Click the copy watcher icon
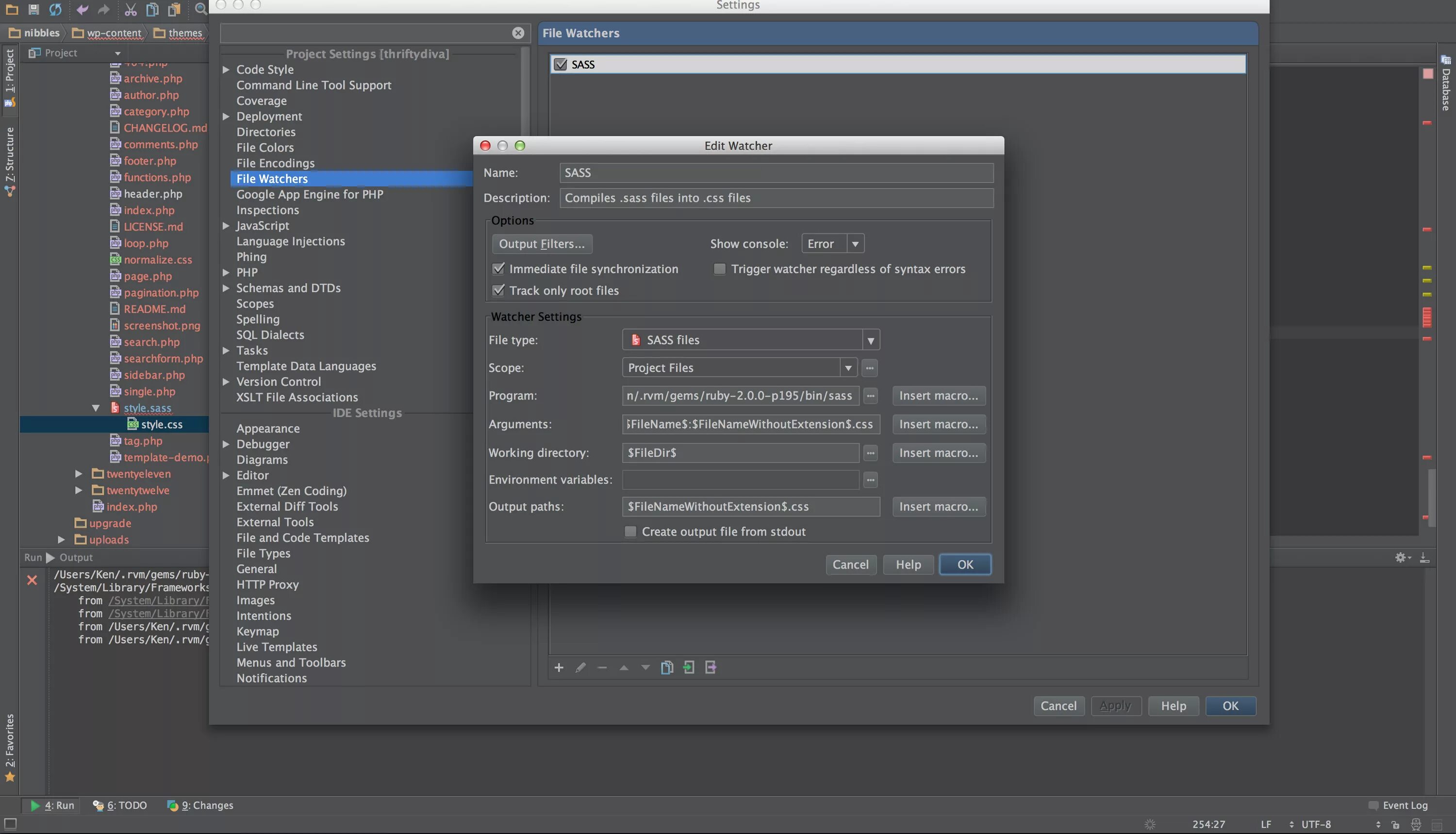 (666, 667)
